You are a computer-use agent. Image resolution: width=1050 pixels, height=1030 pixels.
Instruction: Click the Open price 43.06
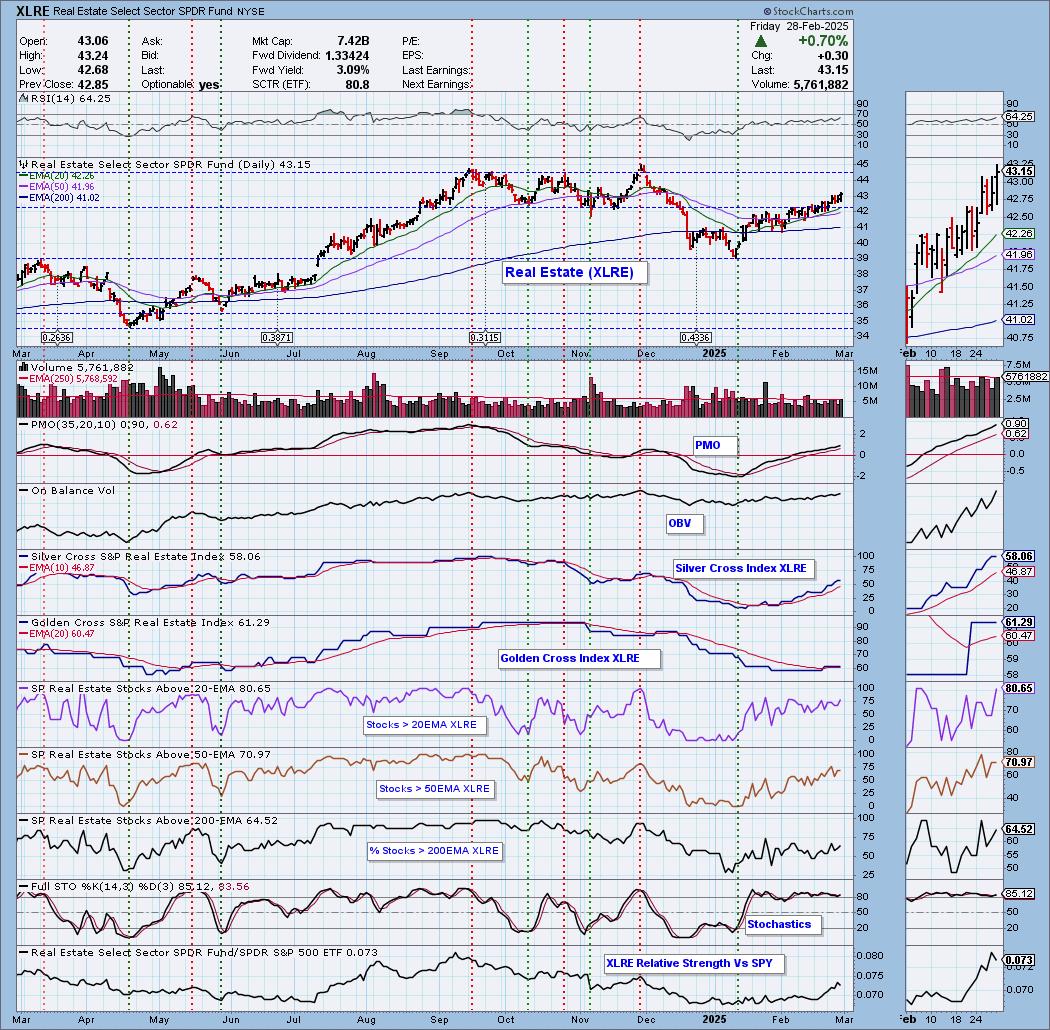[x=92, y=42]
